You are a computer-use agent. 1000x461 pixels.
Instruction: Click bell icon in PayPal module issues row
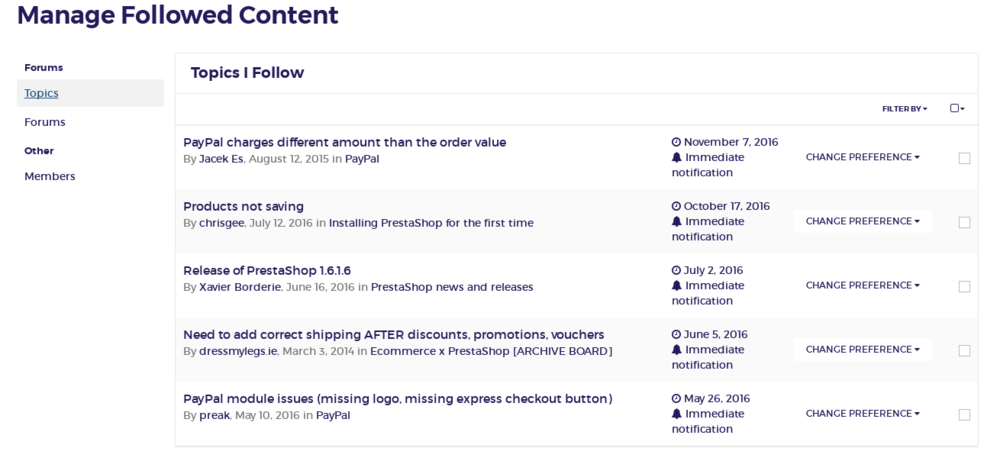pyautogui.click(x=676, y=414)
